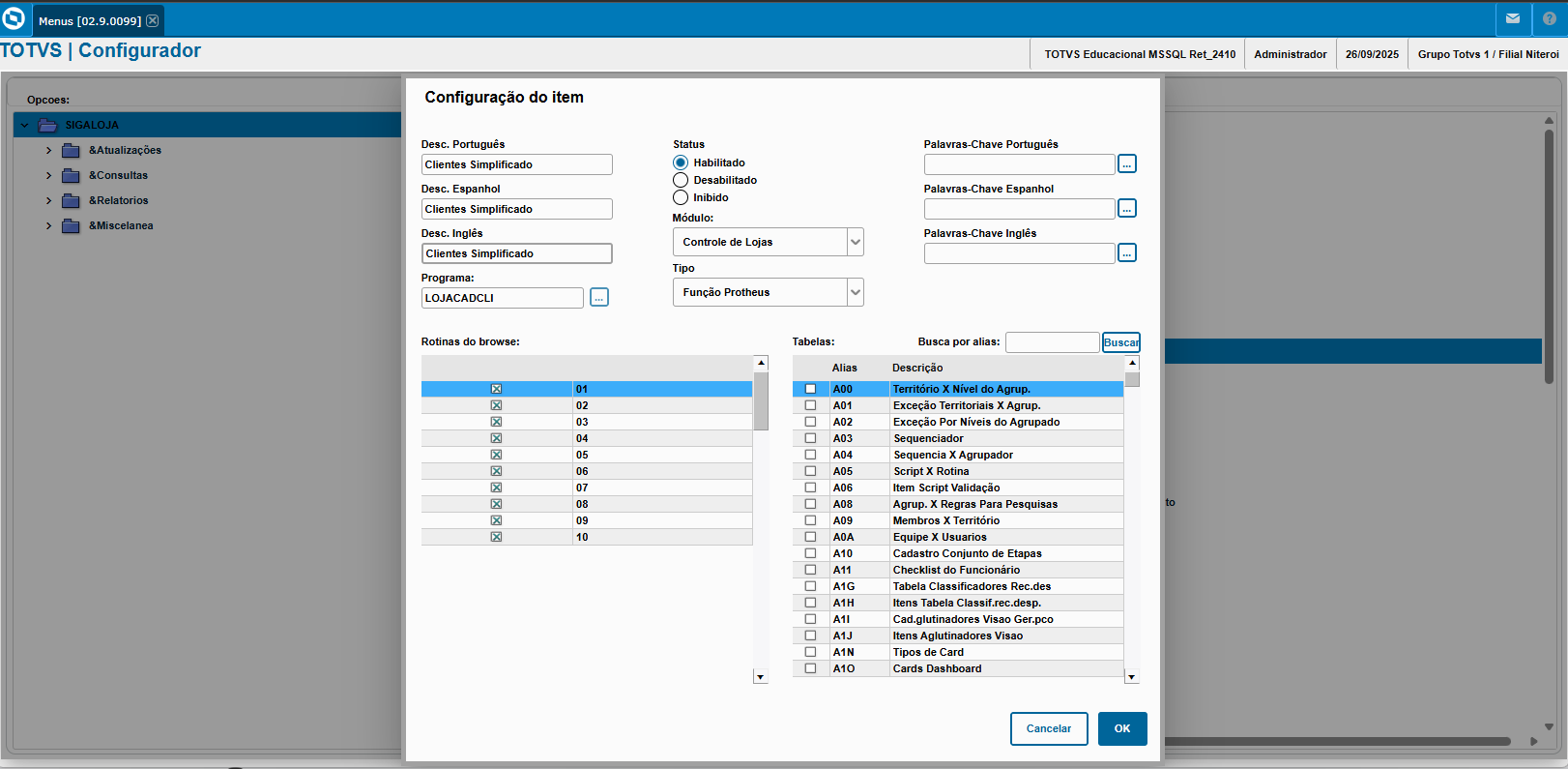Open Palavras-Chave Espanhol ellipsis lookup
This screenshot has height=769, width=1568.
point(1127,209)
